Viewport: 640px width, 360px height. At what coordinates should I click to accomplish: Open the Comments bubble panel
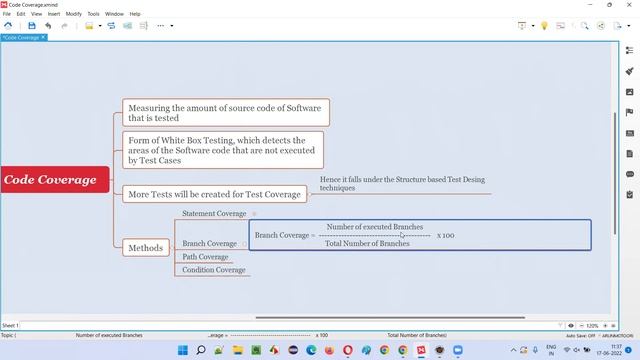coord(629,174)
